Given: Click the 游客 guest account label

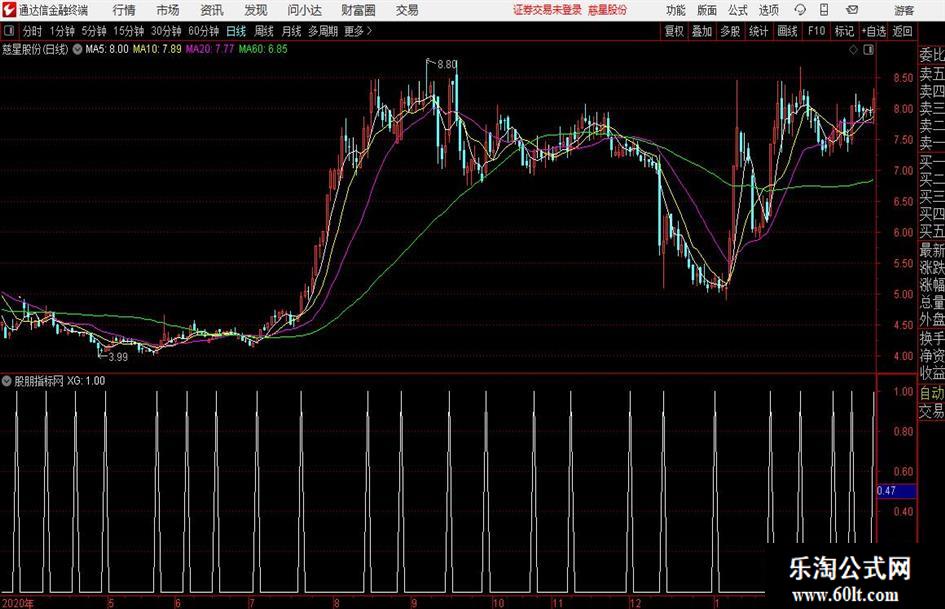Looking at the screenshot, I should (904, 10).
